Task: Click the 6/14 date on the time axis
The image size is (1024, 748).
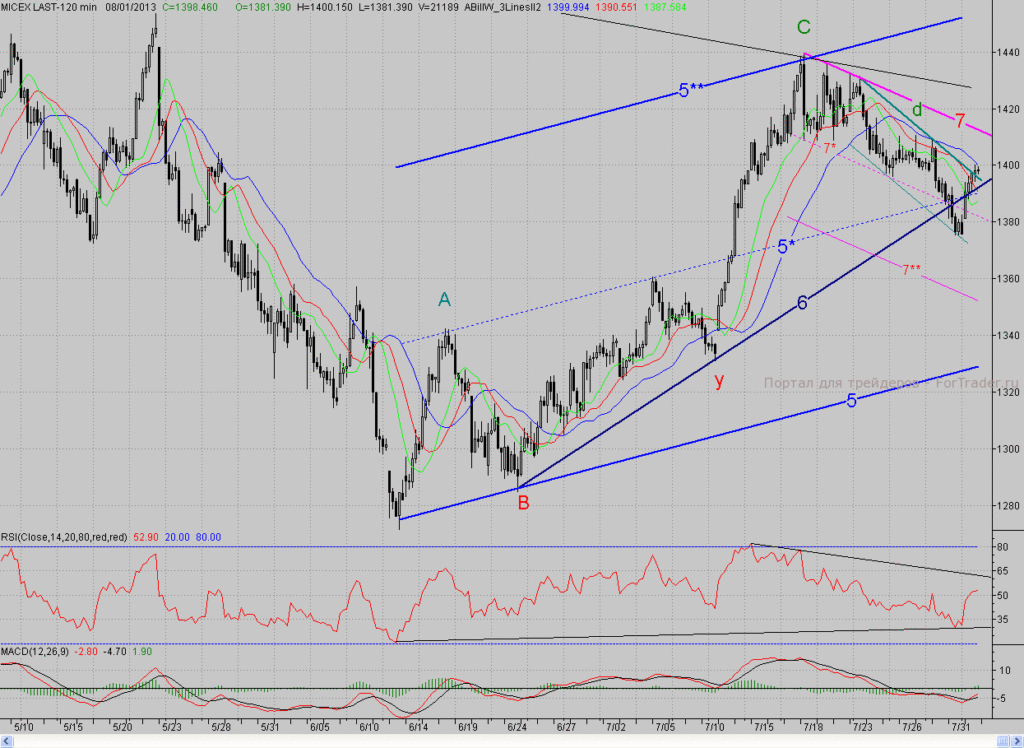Action: tap(418, 726)
